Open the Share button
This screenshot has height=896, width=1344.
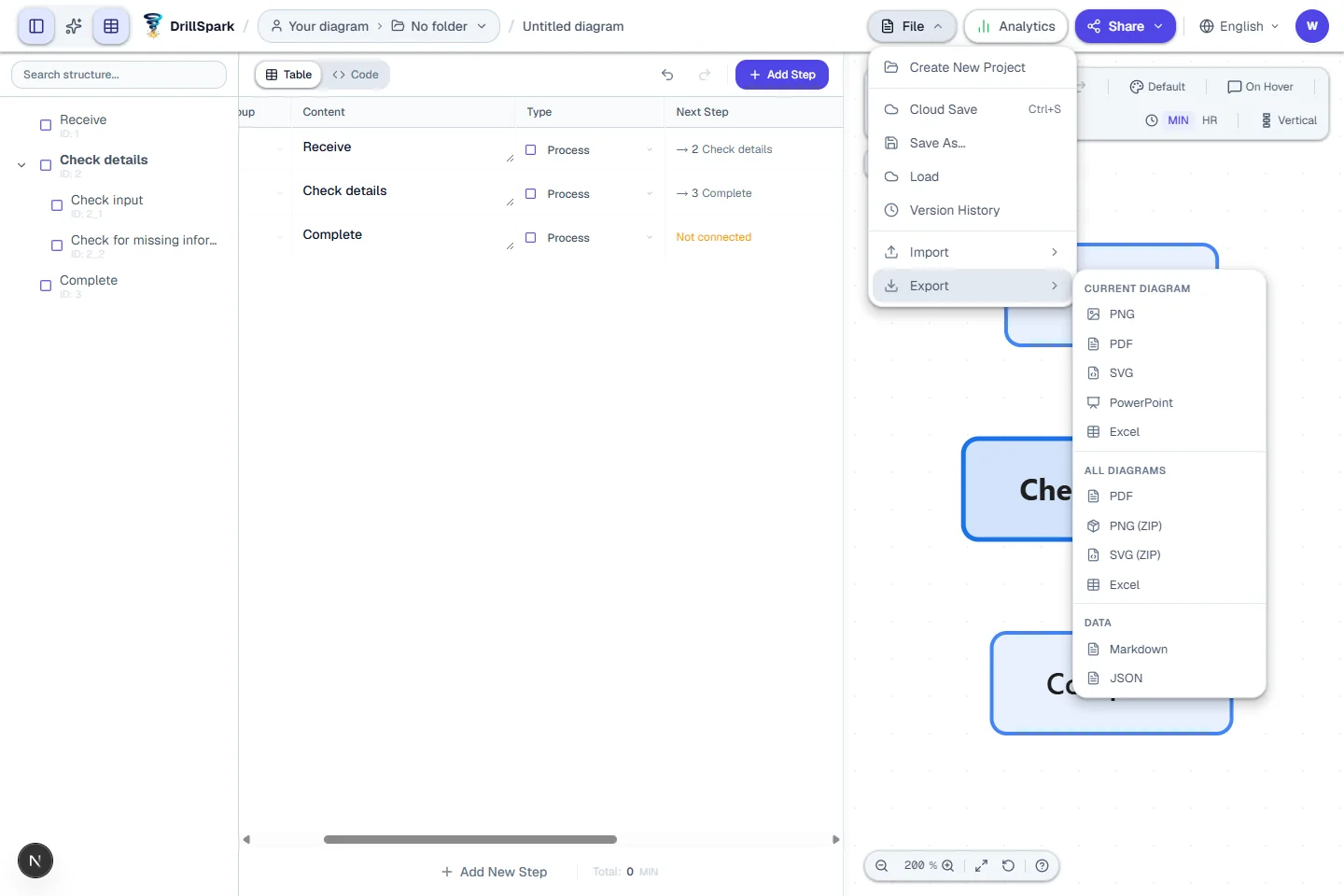(1126, 26)
